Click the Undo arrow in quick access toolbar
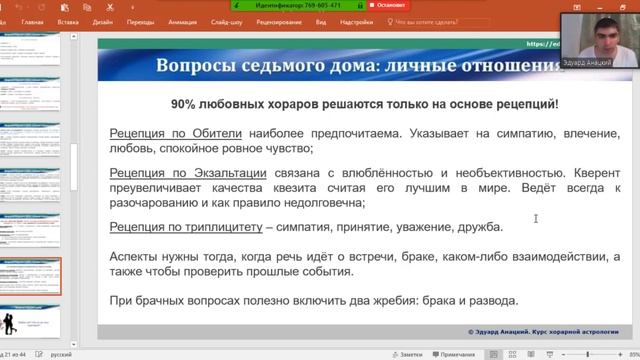This screenshot has width=640, height=360. coord(19,7)
